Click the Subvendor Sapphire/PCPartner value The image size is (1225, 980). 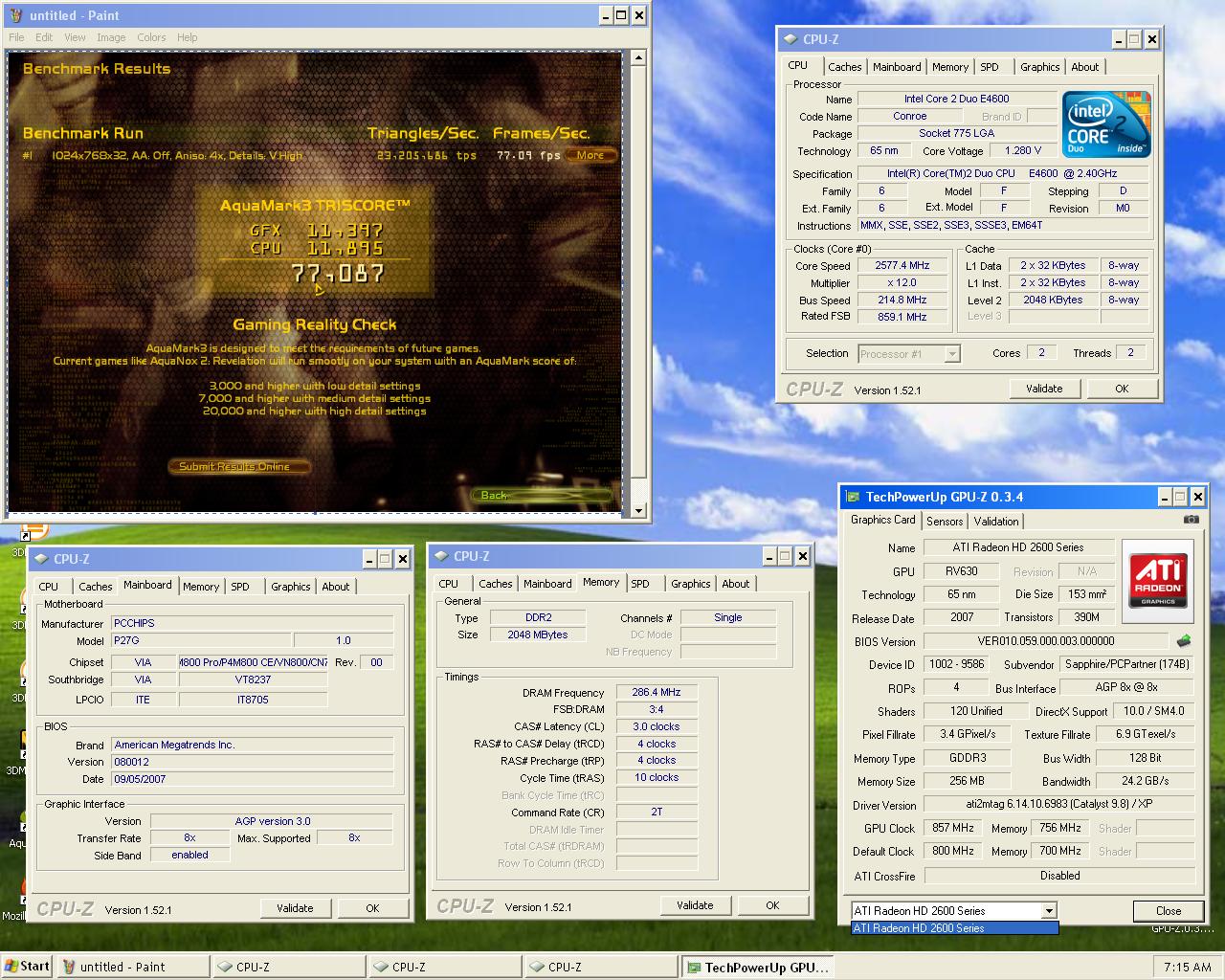1127,664
